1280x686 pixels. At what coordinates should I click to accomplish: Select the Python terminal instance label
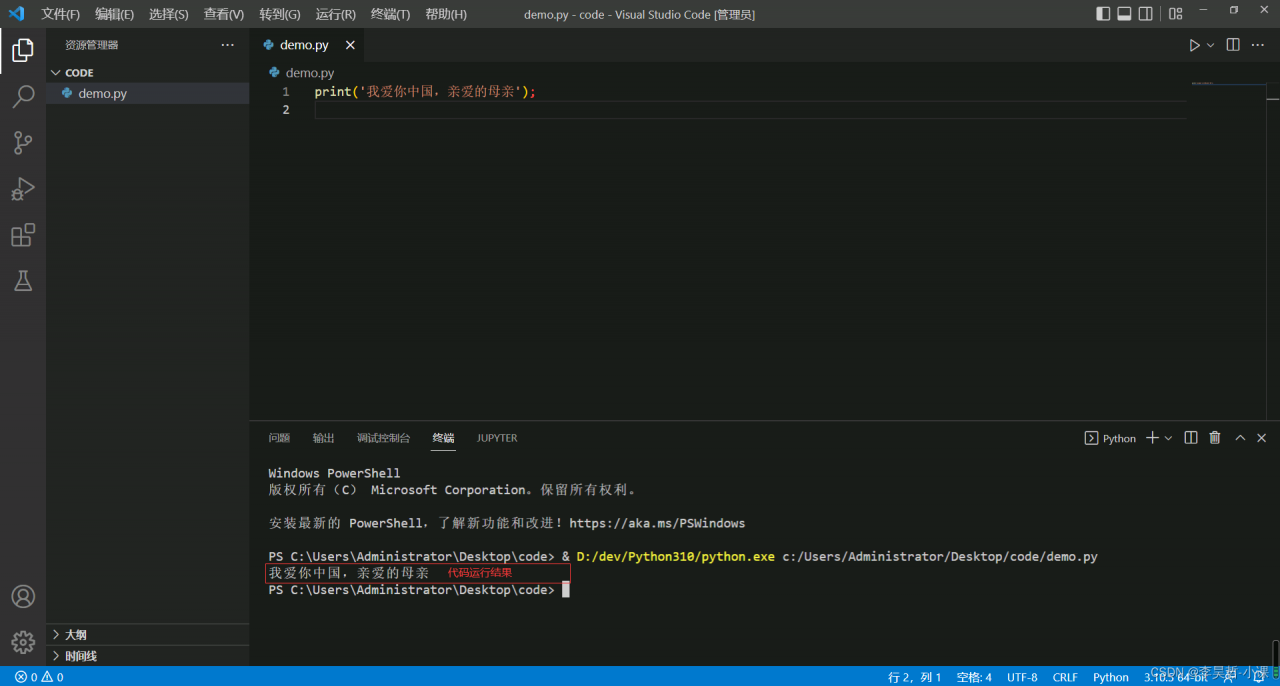pos(1111,438)
